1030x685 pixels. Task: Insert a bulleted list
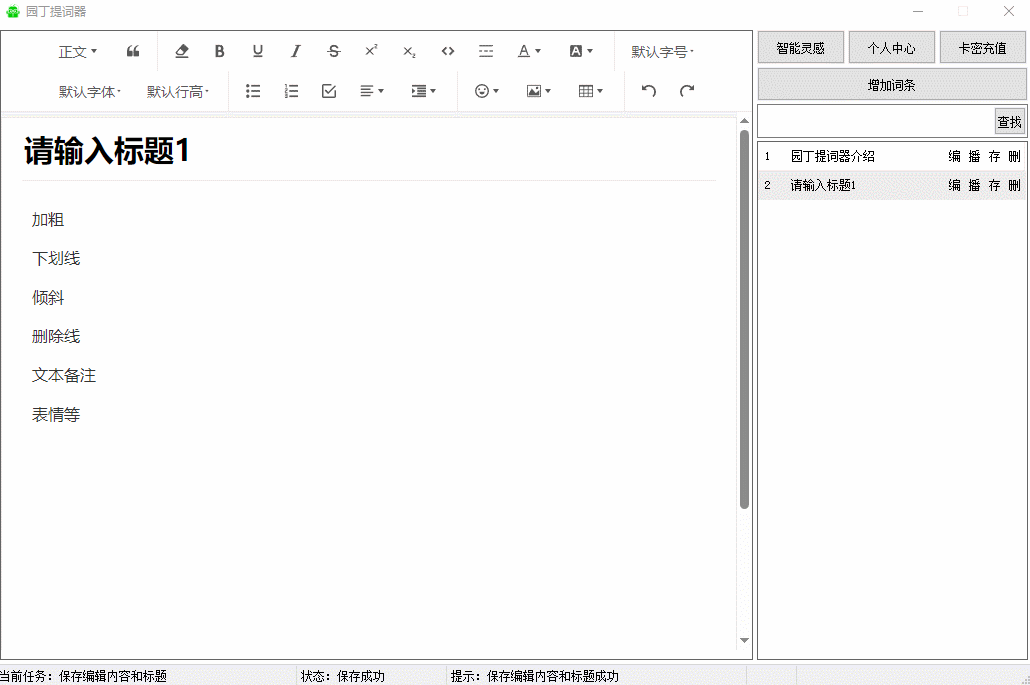coord(253,91)
